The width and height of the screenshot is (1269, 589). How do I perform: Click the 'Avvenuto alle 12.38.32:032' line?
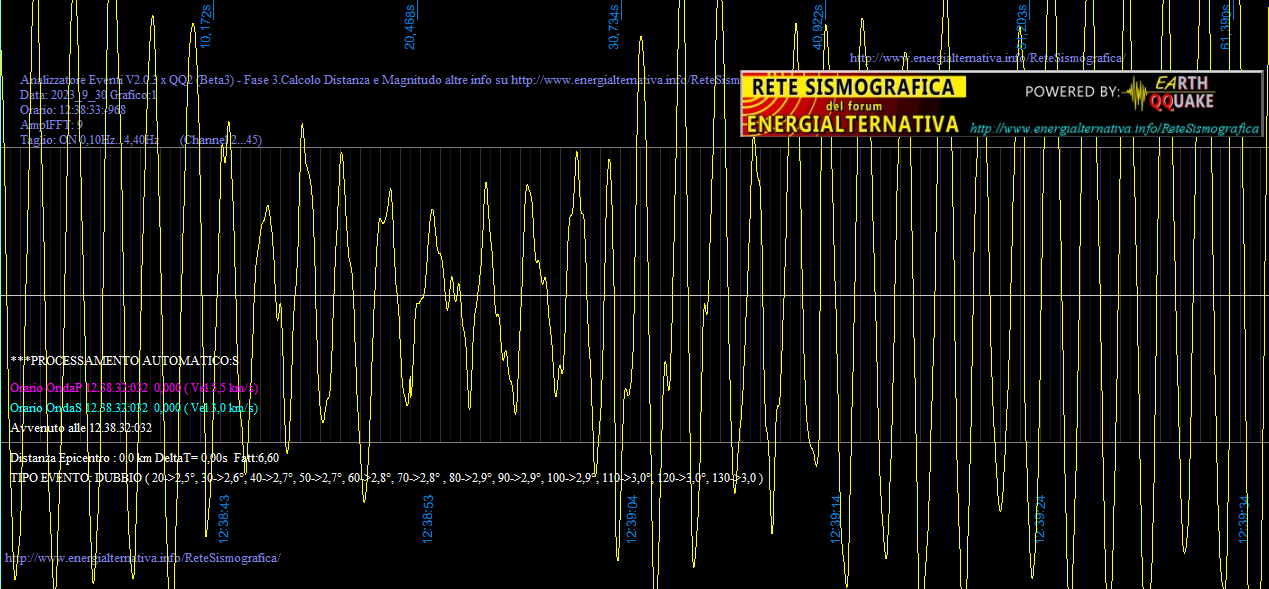pyautogui.click(x=81, y=427)
